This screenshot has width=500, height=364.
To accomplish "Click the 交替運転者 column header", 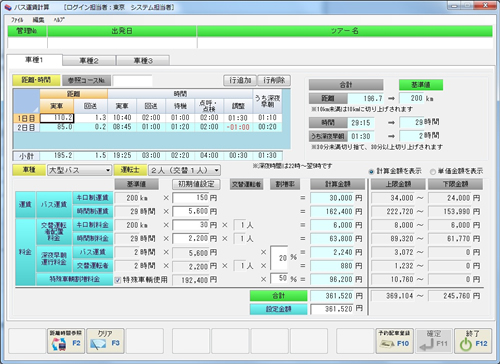I will pos(247,184).
